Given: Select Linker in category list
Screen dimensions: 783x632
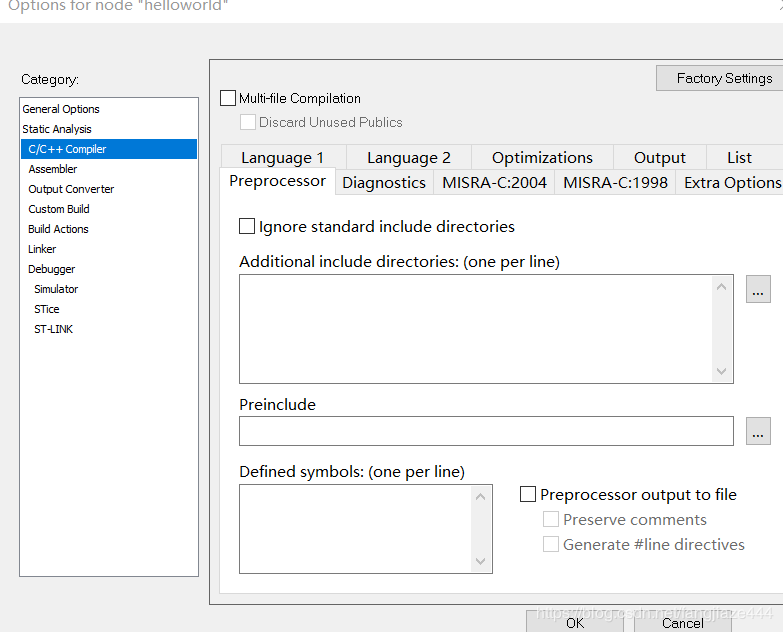Looking at the screenshot, I should click(x=42, y=249).
